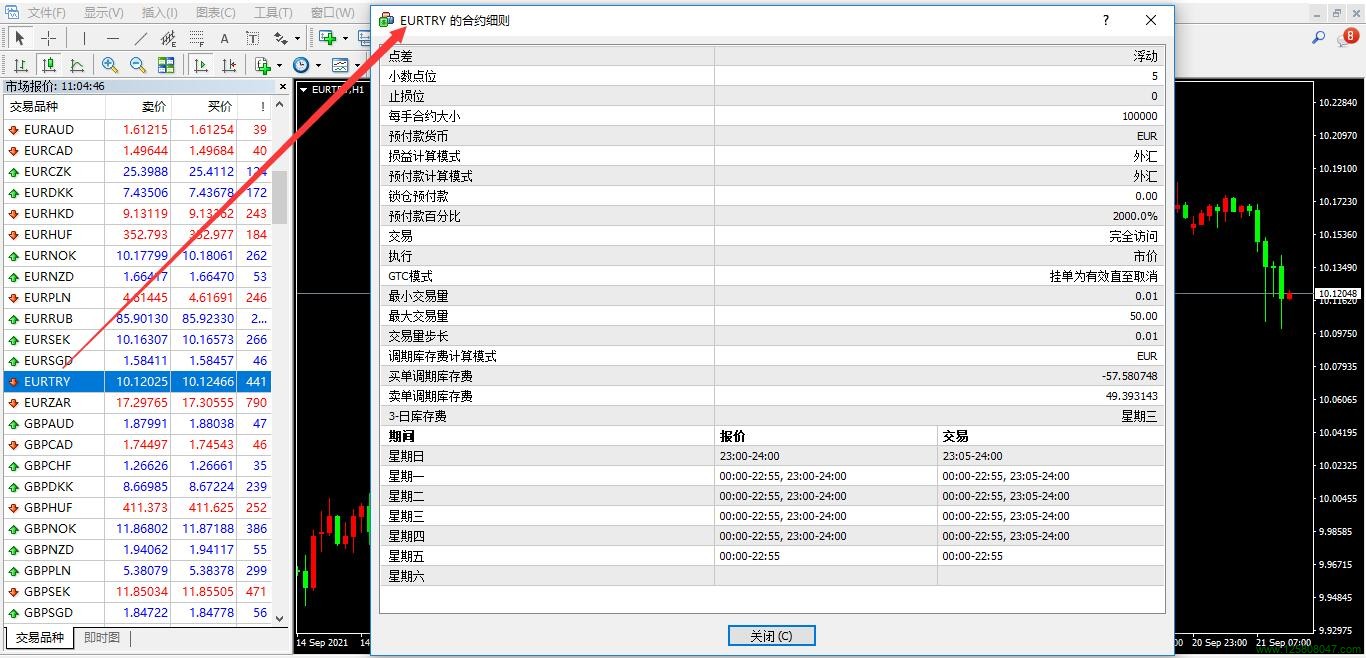
Task: Switch chart to bar chart mode
Action: pos(20,65)
